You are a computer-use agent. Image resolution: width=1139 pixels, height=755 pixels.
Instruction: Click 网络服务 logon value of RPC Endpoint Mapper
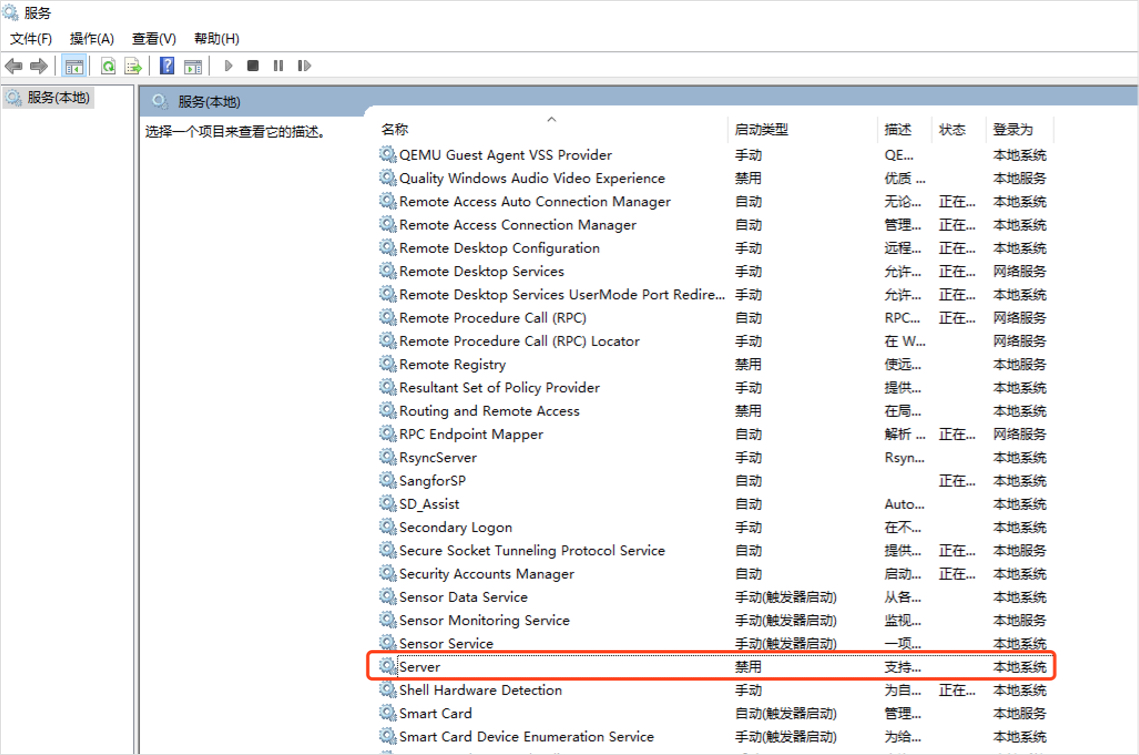point(1020,434)
